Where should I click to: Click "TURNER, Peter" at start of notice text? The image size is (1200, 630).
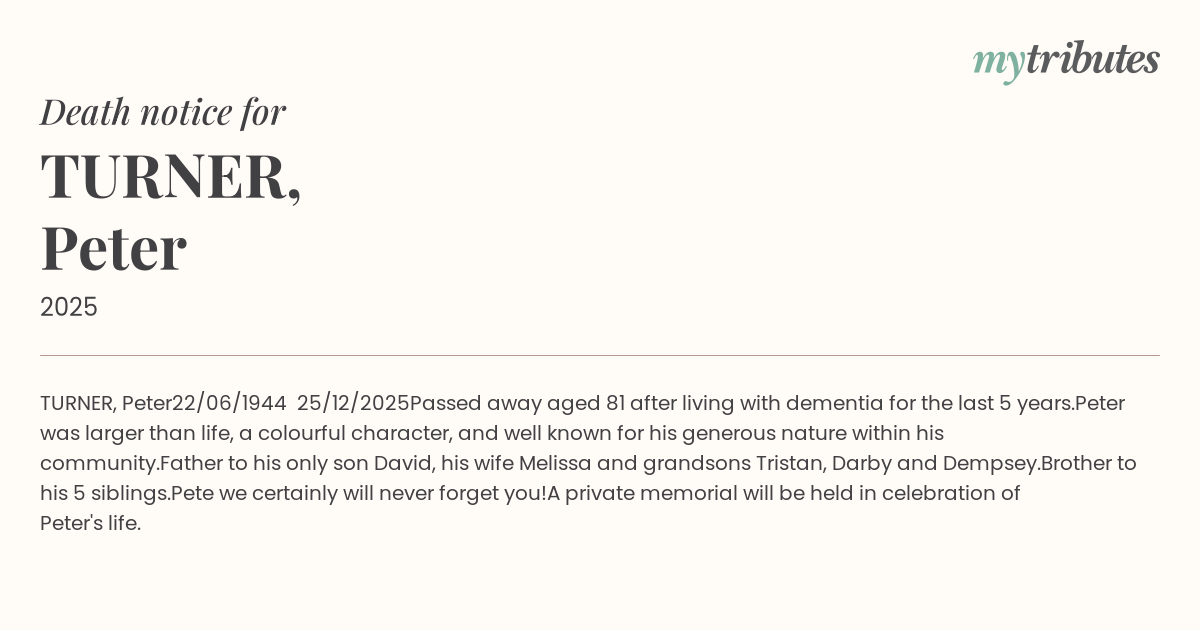(105, 403)
